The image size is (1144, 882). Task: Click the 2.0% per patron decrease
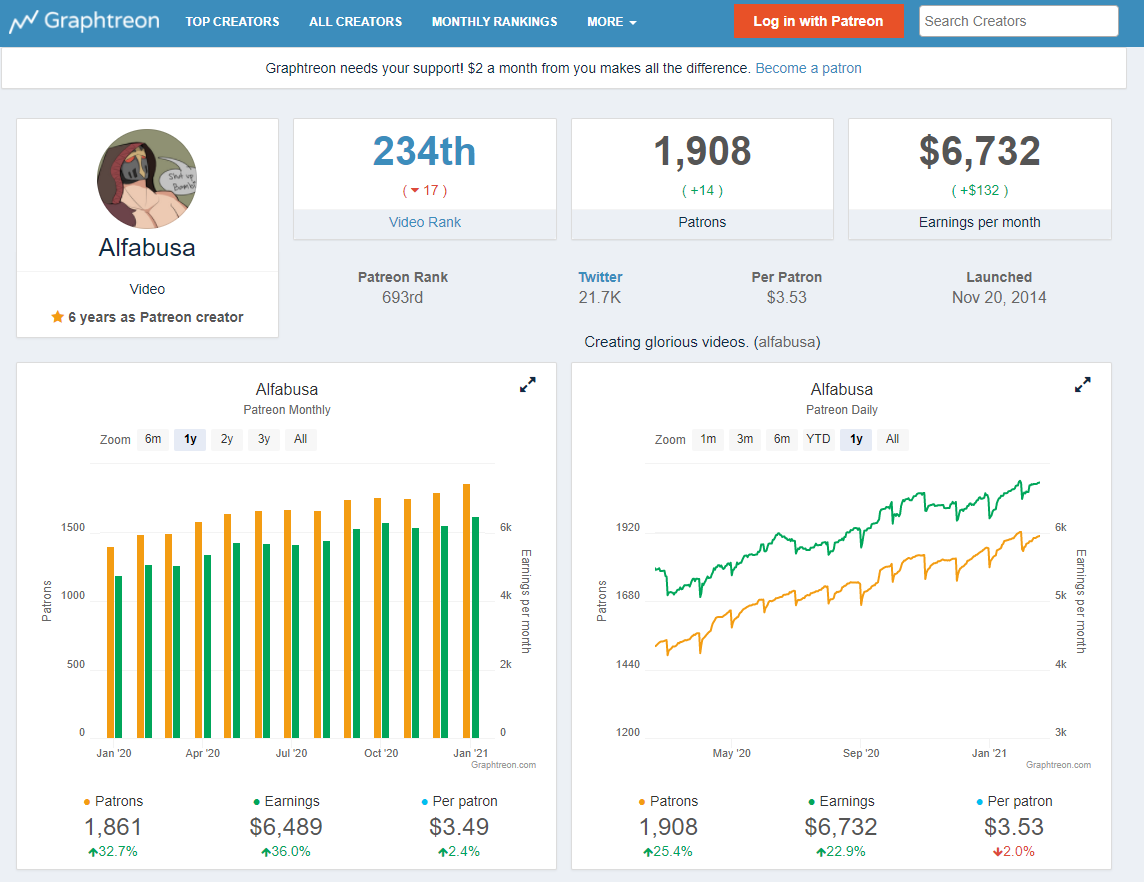pyautogui.click(x=1014, y=851)
